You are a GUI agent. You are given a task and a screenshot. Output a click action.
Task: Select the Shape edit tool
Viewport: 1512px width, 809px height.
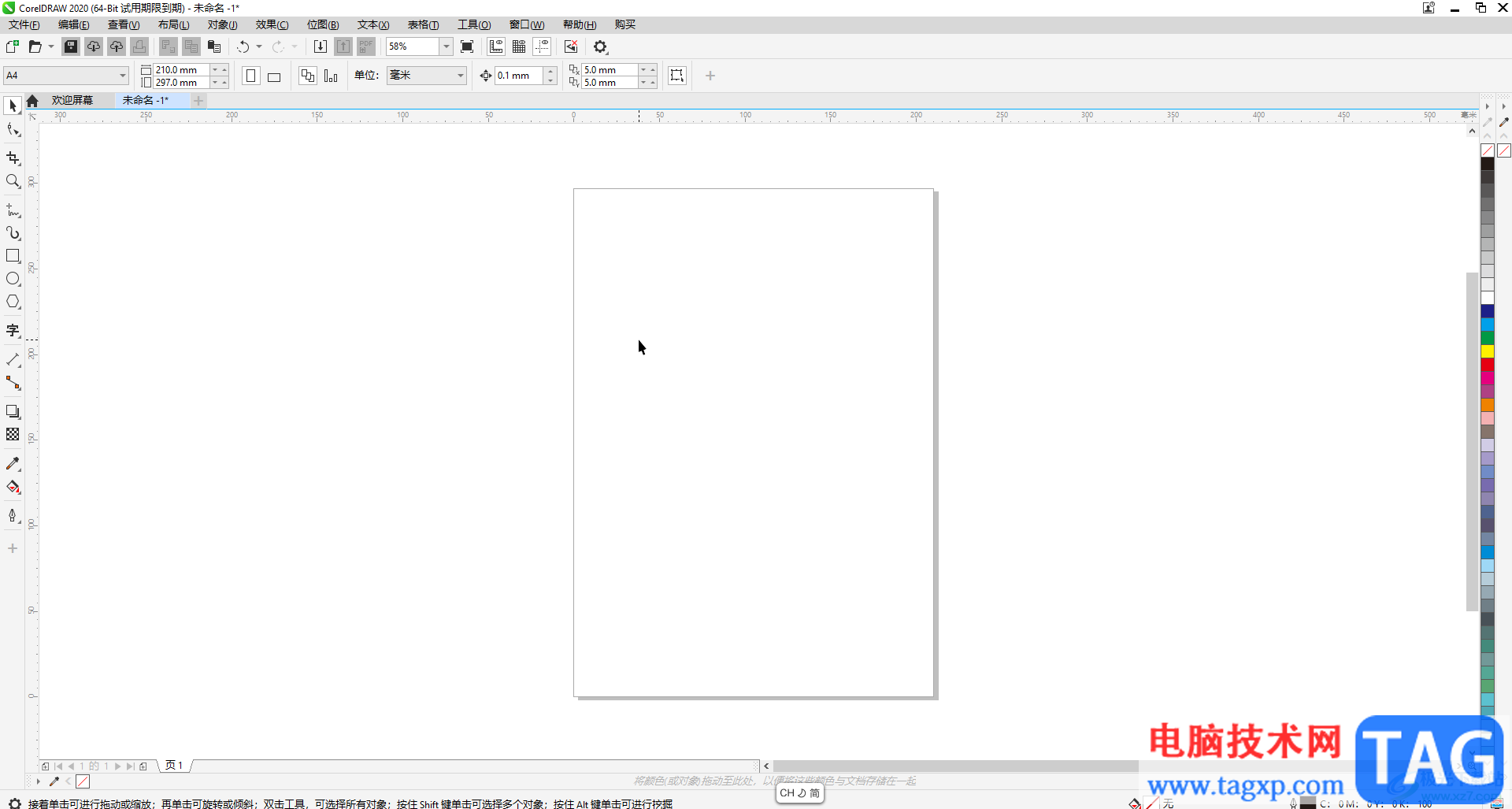[13, 129]
